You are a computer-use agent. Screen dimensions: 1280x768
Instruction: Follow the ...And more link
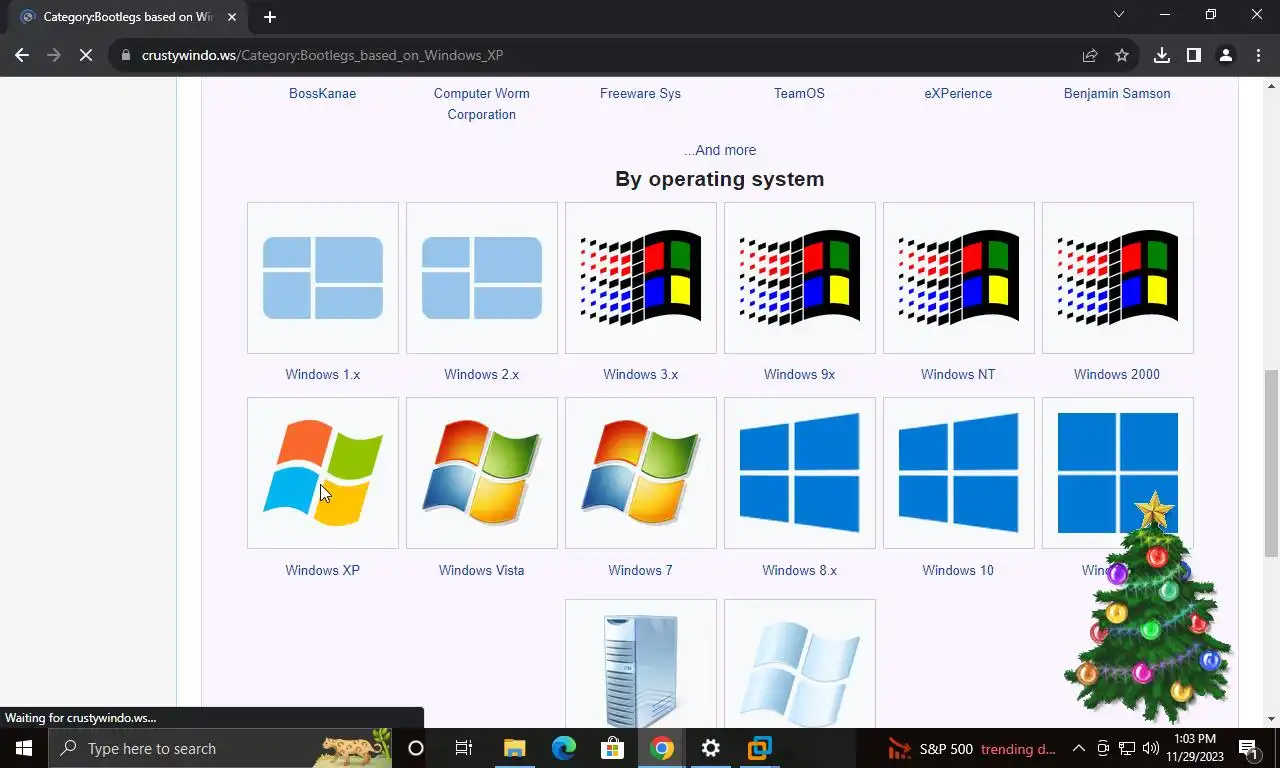pos(720,150)
